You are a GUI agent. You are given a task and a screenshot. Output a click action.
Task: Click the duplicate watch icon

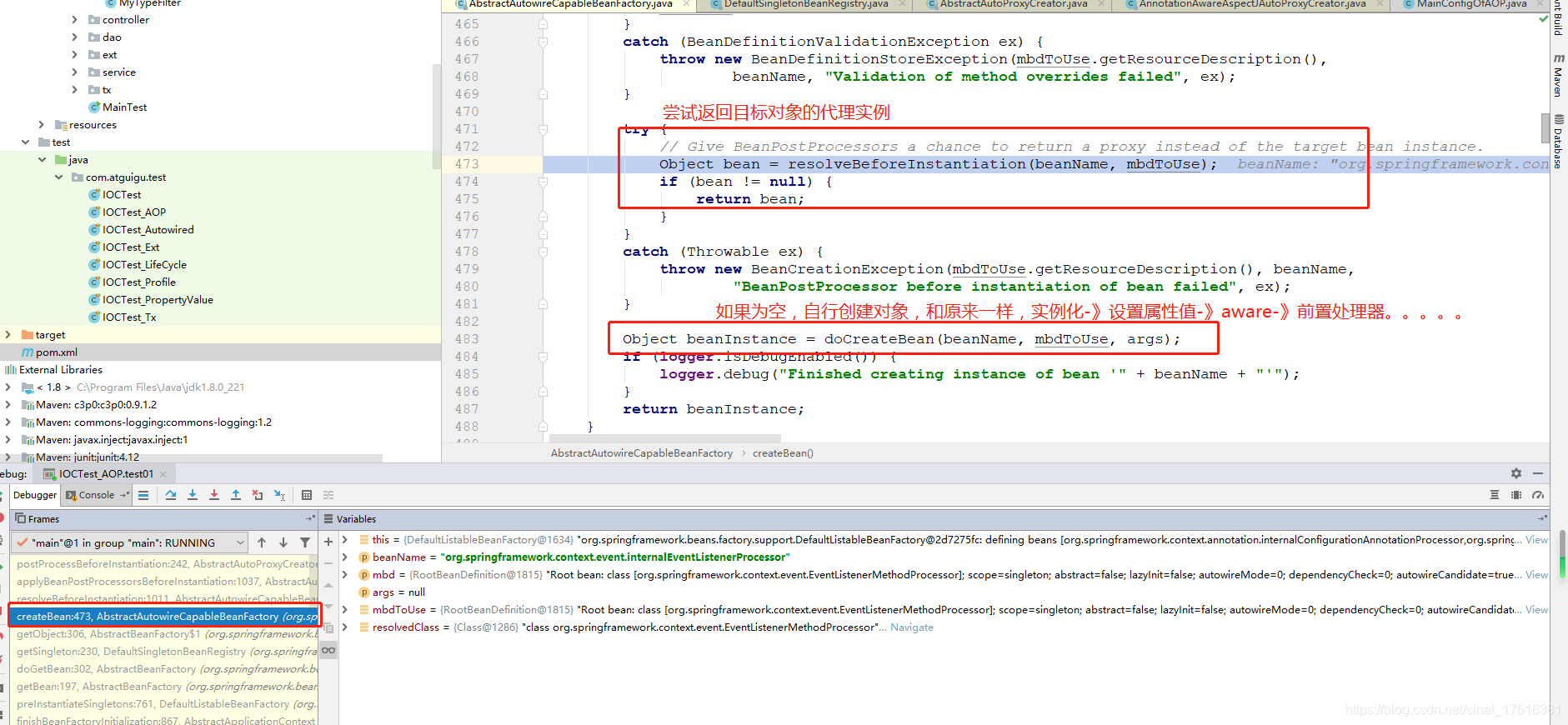pos(328,628)
